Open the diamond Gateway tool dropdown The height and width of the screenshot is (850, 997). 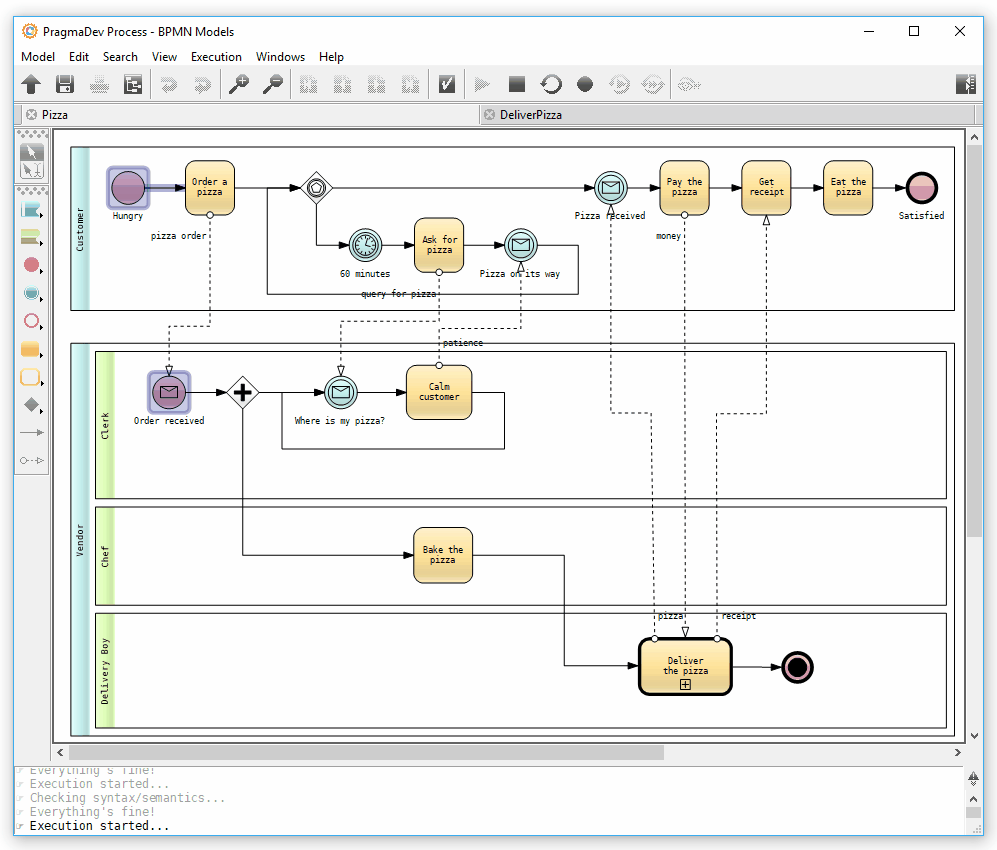point(32,405)
